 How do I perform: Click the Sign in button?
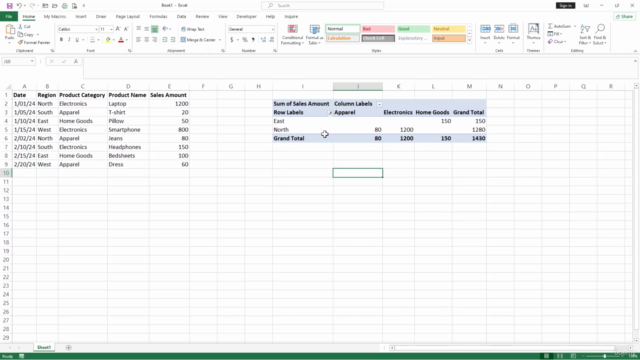(565, 5)
